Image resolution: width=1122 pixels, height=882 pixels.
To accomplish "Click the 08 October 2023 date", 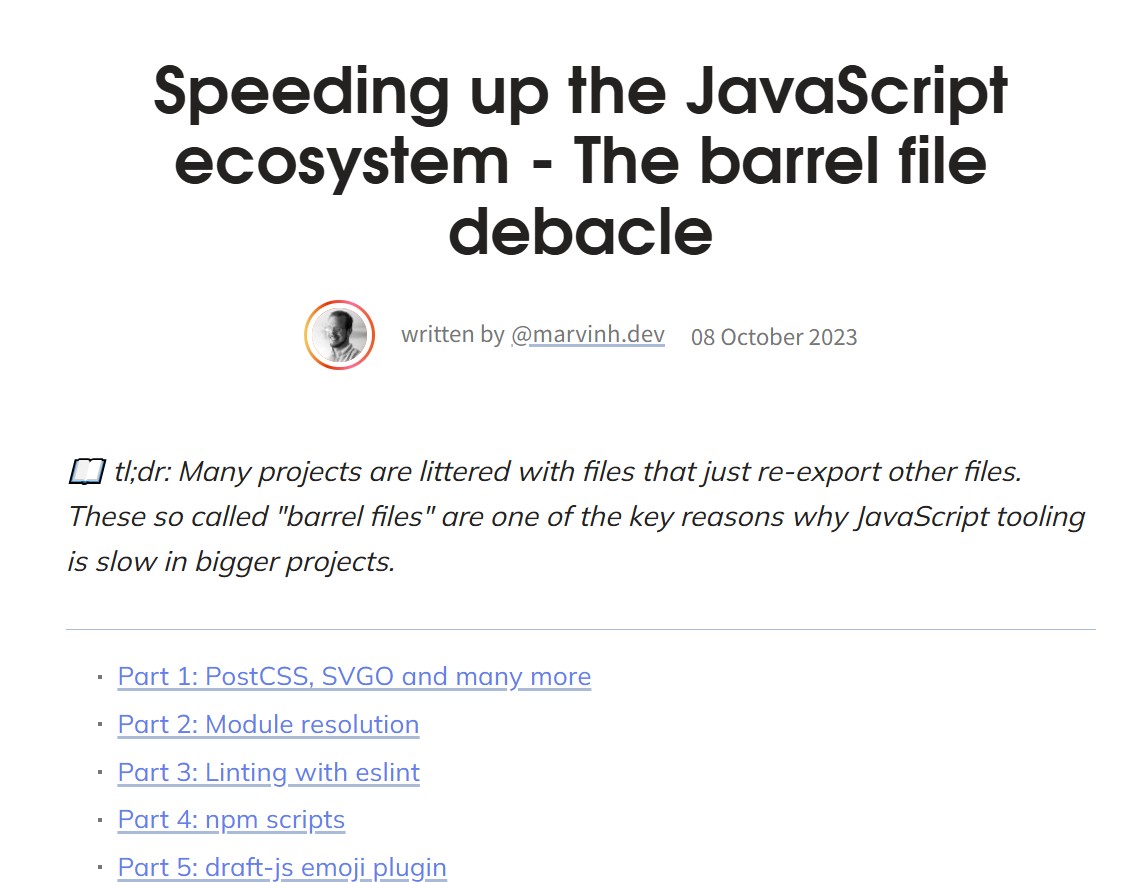I will [774, 337].
